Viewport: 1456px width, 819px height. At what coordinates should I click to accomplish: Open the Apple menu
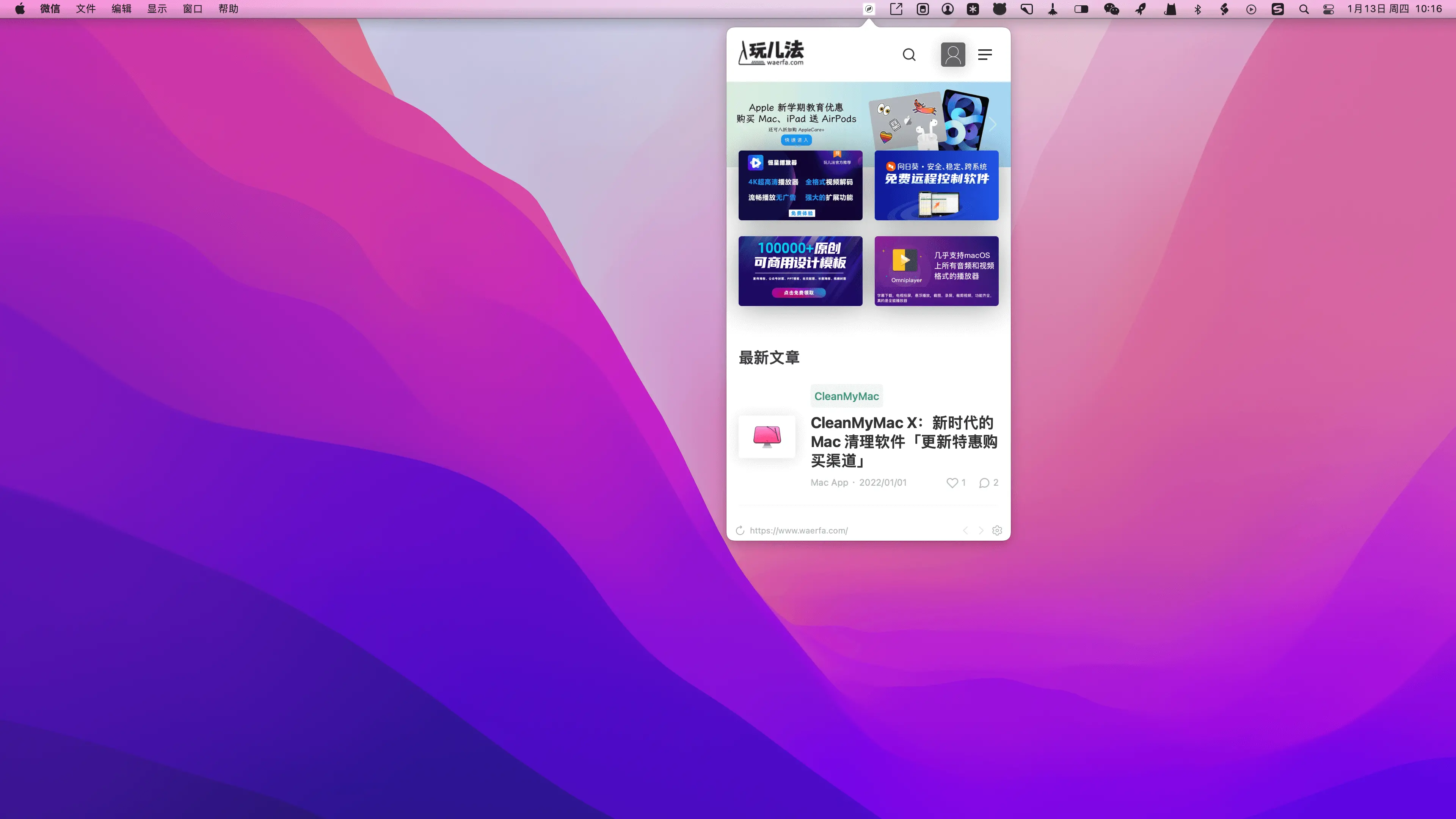(x=20, y=9)
